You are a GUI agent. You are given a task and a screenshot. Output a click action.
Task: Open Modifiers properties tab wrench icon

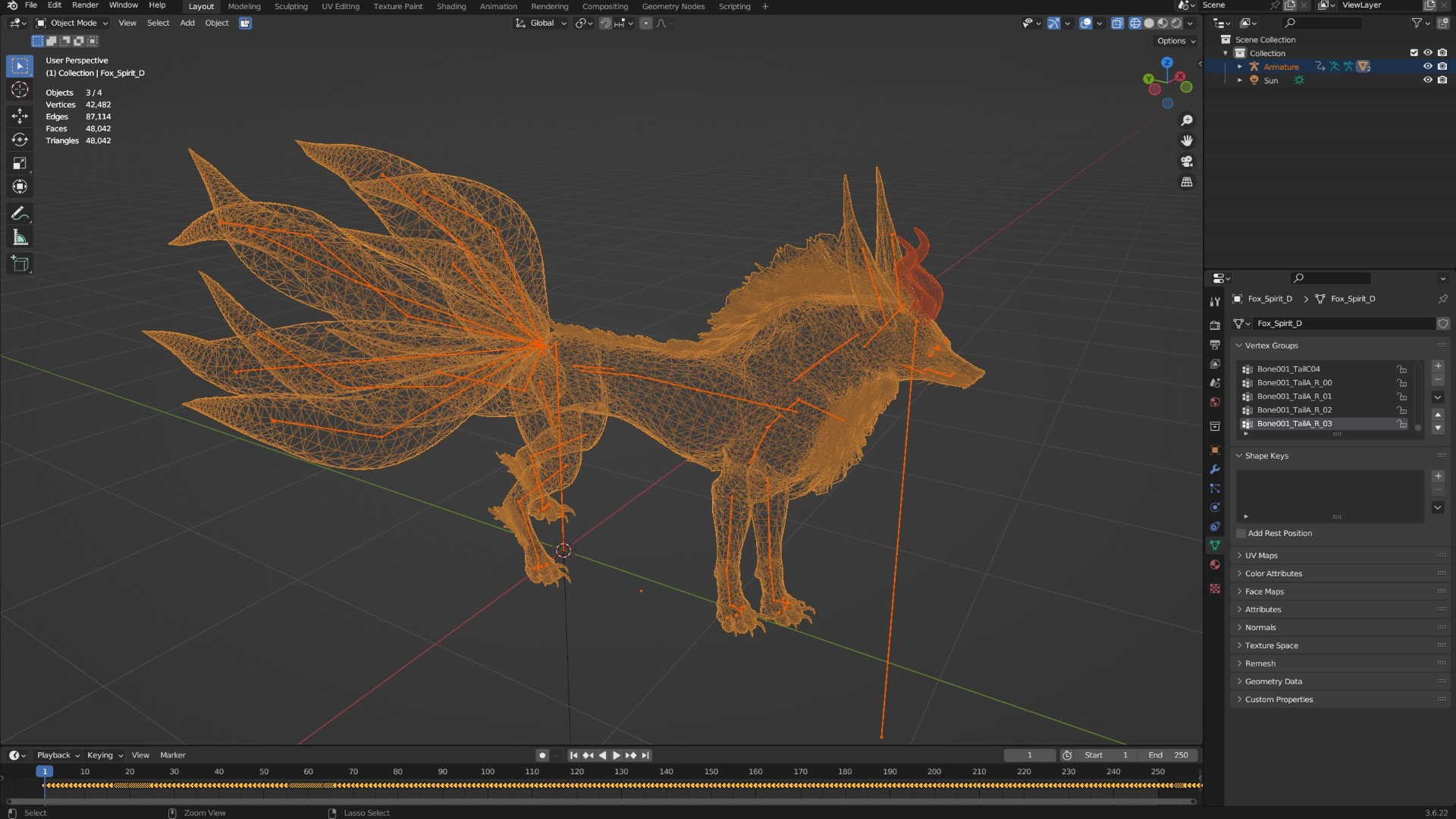point(1215,469)
